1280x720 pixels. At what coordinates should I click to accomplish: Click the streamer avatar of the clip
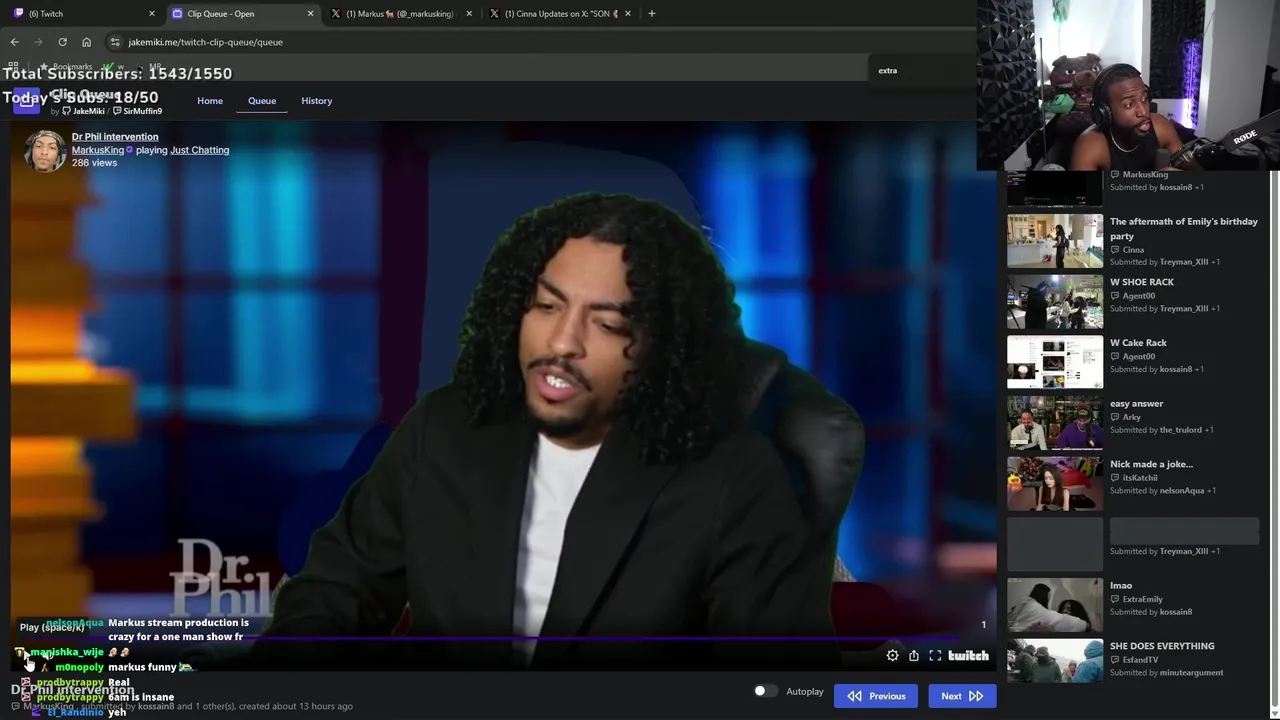[45, 151]
